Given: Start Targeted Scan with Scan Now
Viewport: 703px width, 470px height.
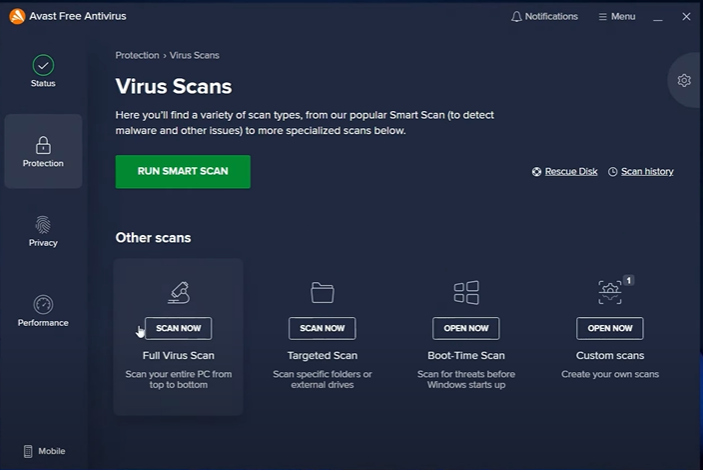Looking at the screenshot, I should click(322, 328).
